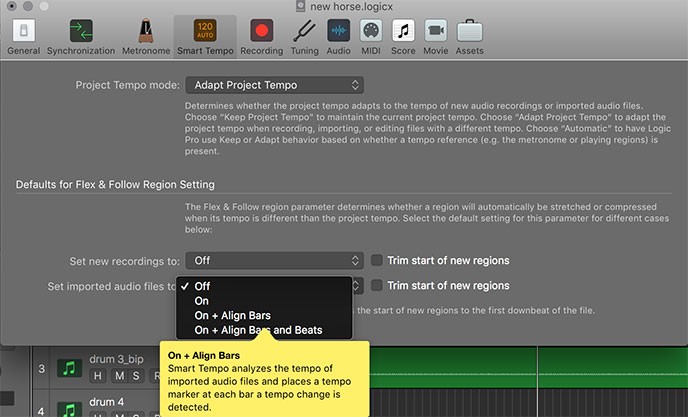This screenshot has height=417, width=688.
Task: Hide the drum 3_bip track with H
Action: tap(97, 376)
